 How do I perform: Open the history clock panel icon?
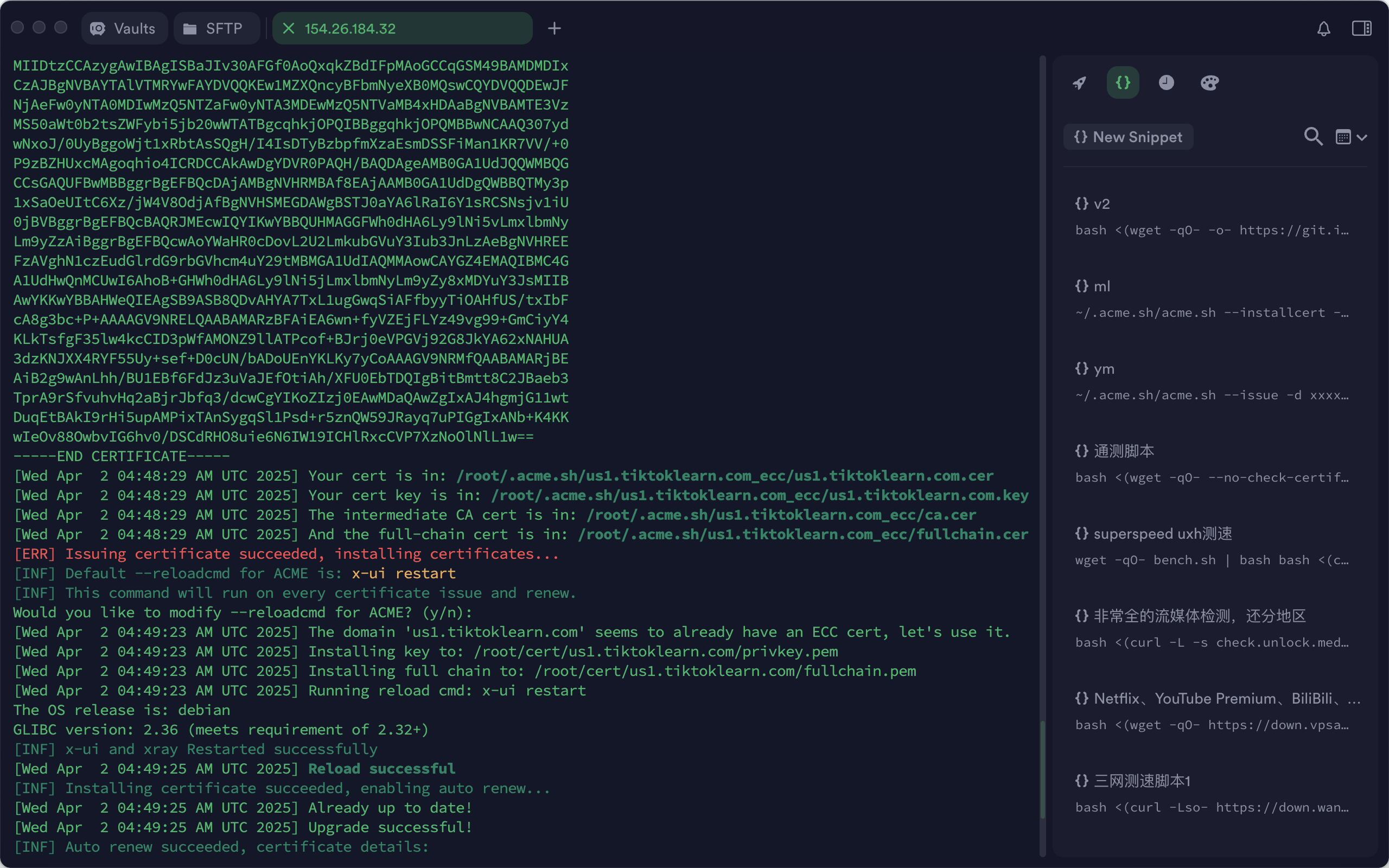point(1165,82)
